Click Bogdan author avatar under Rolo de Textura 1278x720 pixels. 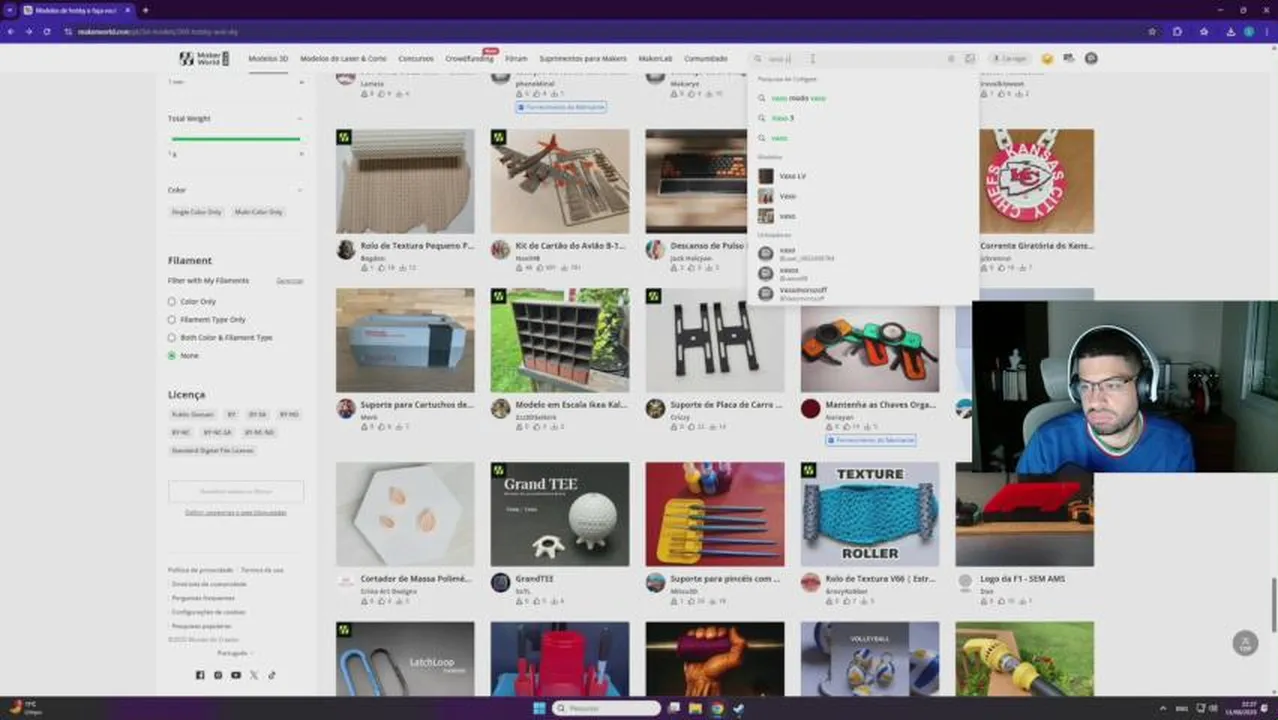pos(345,250)
